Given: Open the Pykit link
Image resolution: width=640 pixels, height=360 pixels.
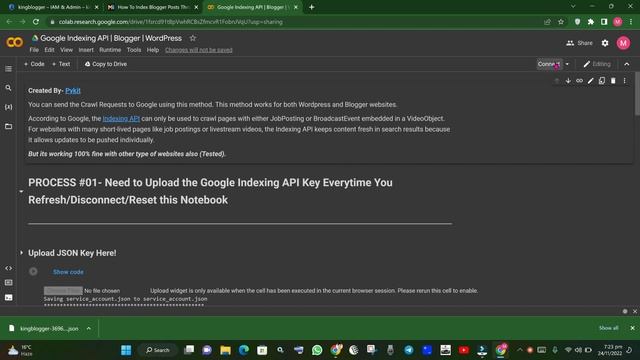Looking at the screenshot, I should 73,91.
